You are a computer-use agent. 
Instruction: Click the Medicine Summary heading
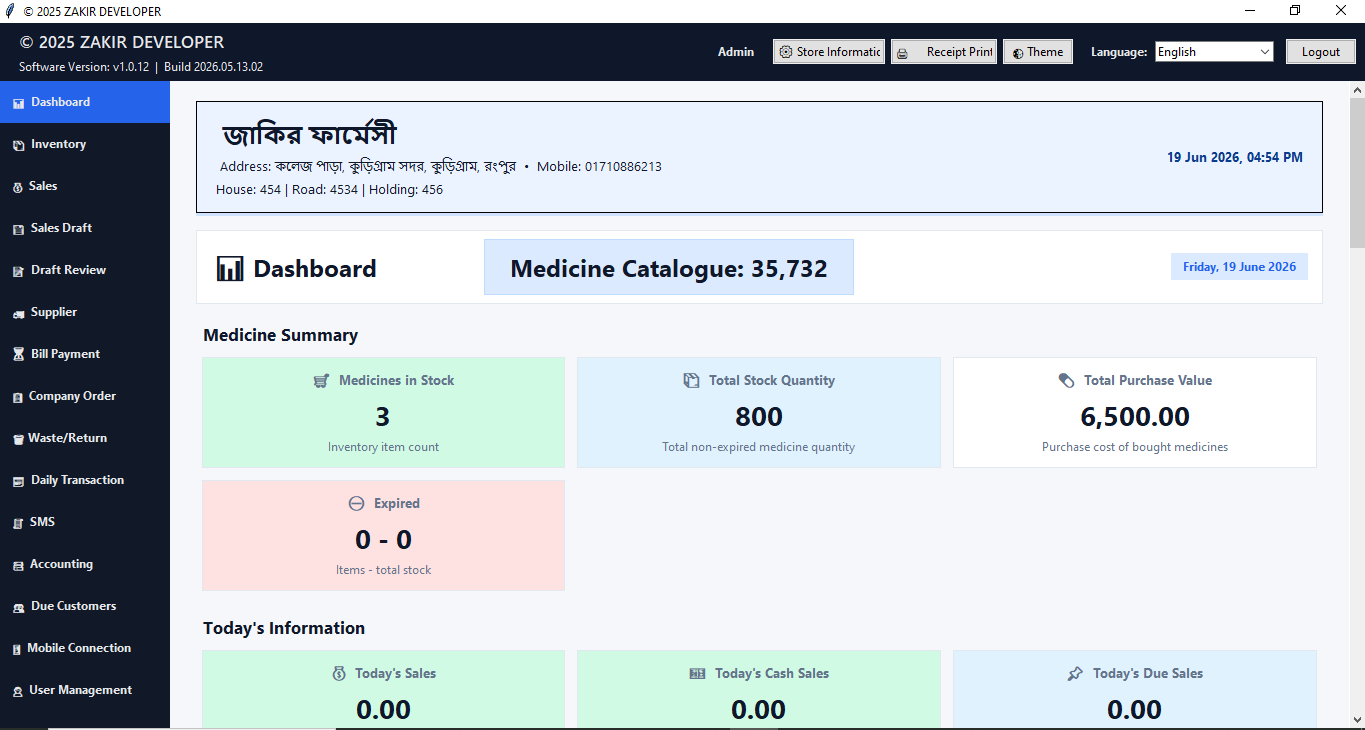click(280, 335)
